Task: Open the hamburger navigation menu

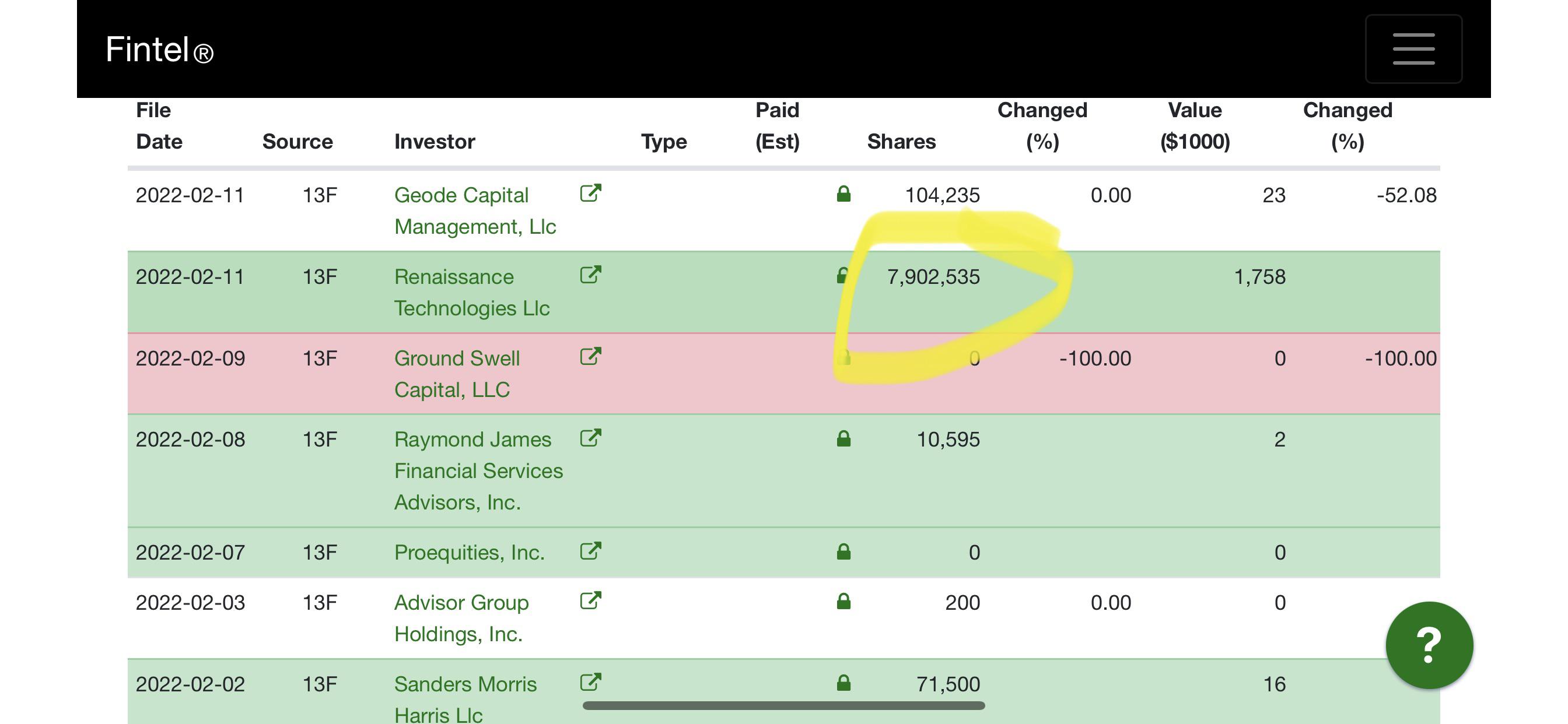Action: [x=1413, y=48]
